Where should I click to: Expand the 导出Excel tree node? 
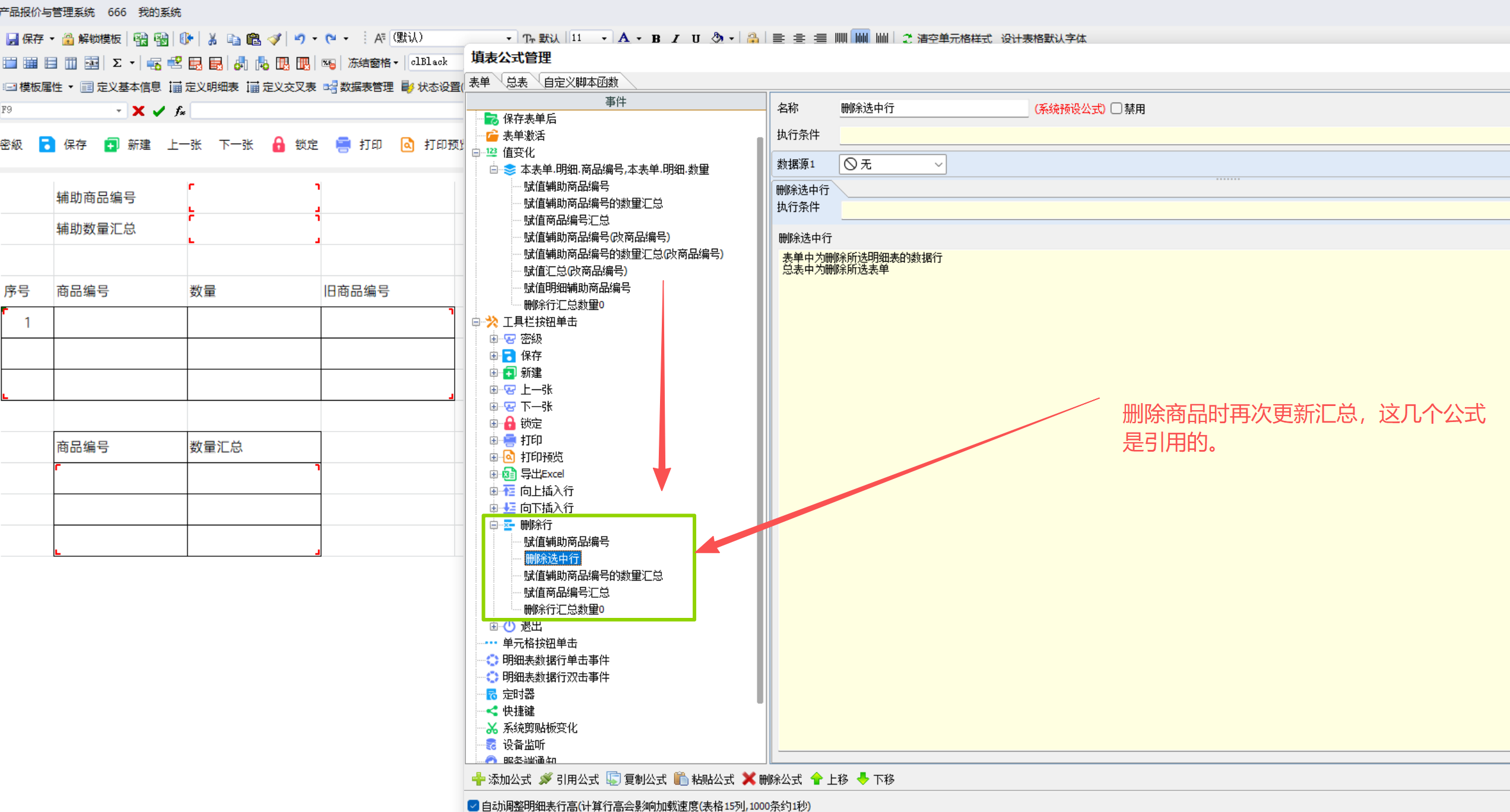pyautogui.click(x=493, y=474)
